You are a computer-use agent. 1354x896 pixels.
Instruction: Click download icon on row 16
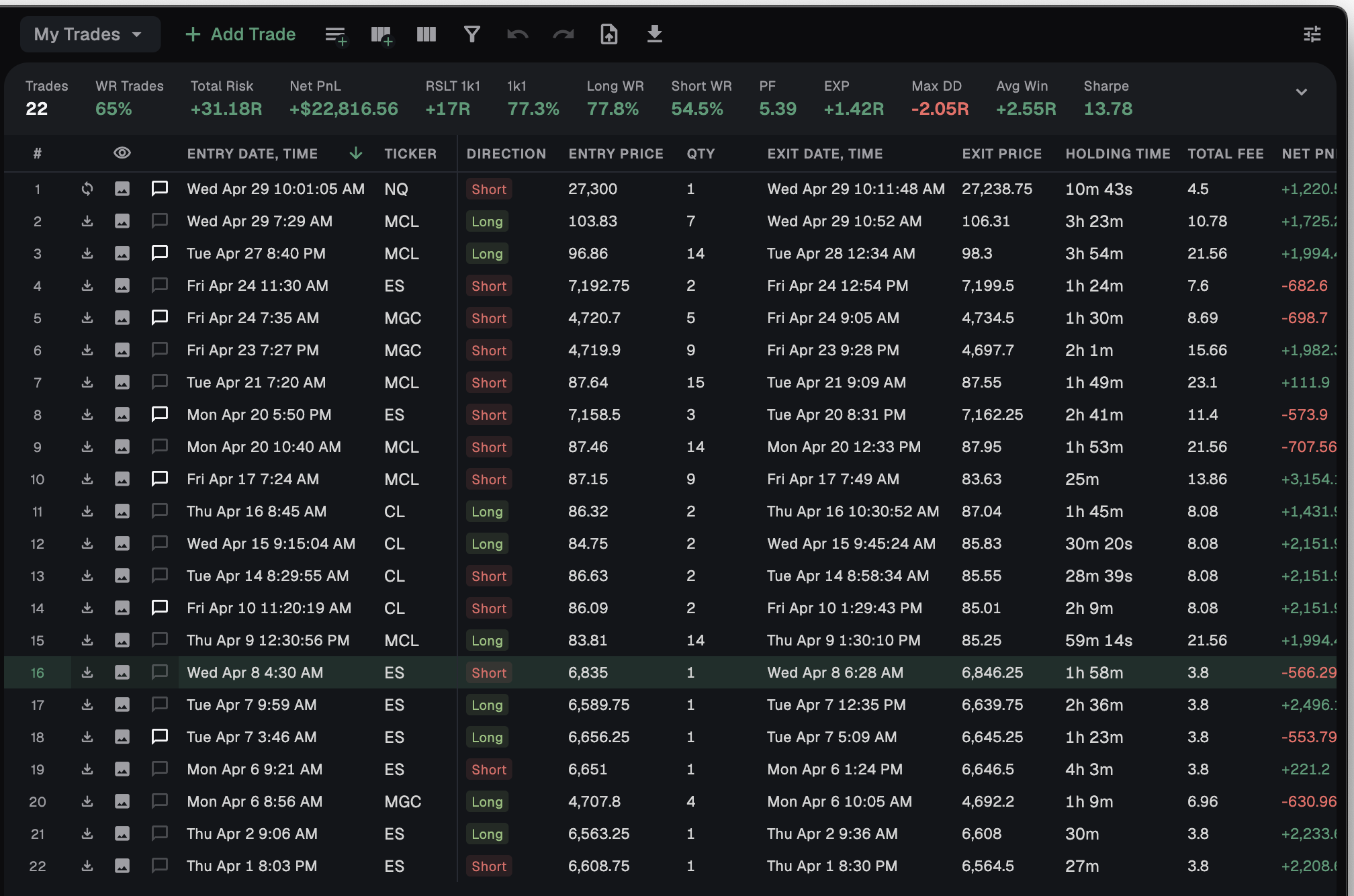click(x=87, y=672)
